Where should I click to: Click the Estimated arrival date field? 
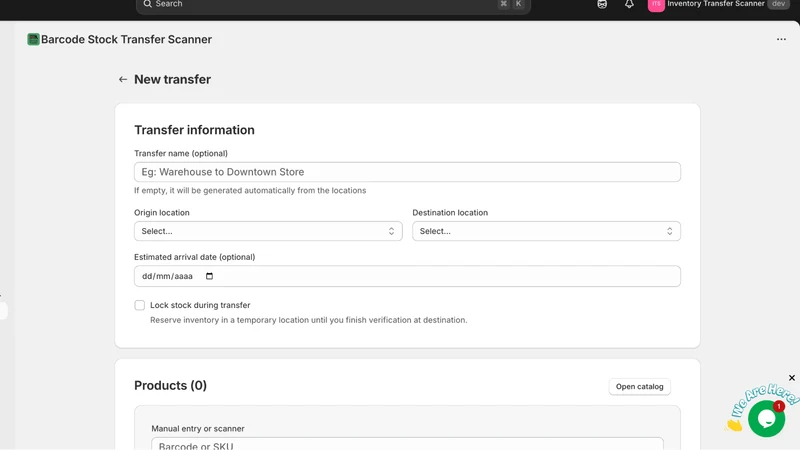(x=407, y=276)
